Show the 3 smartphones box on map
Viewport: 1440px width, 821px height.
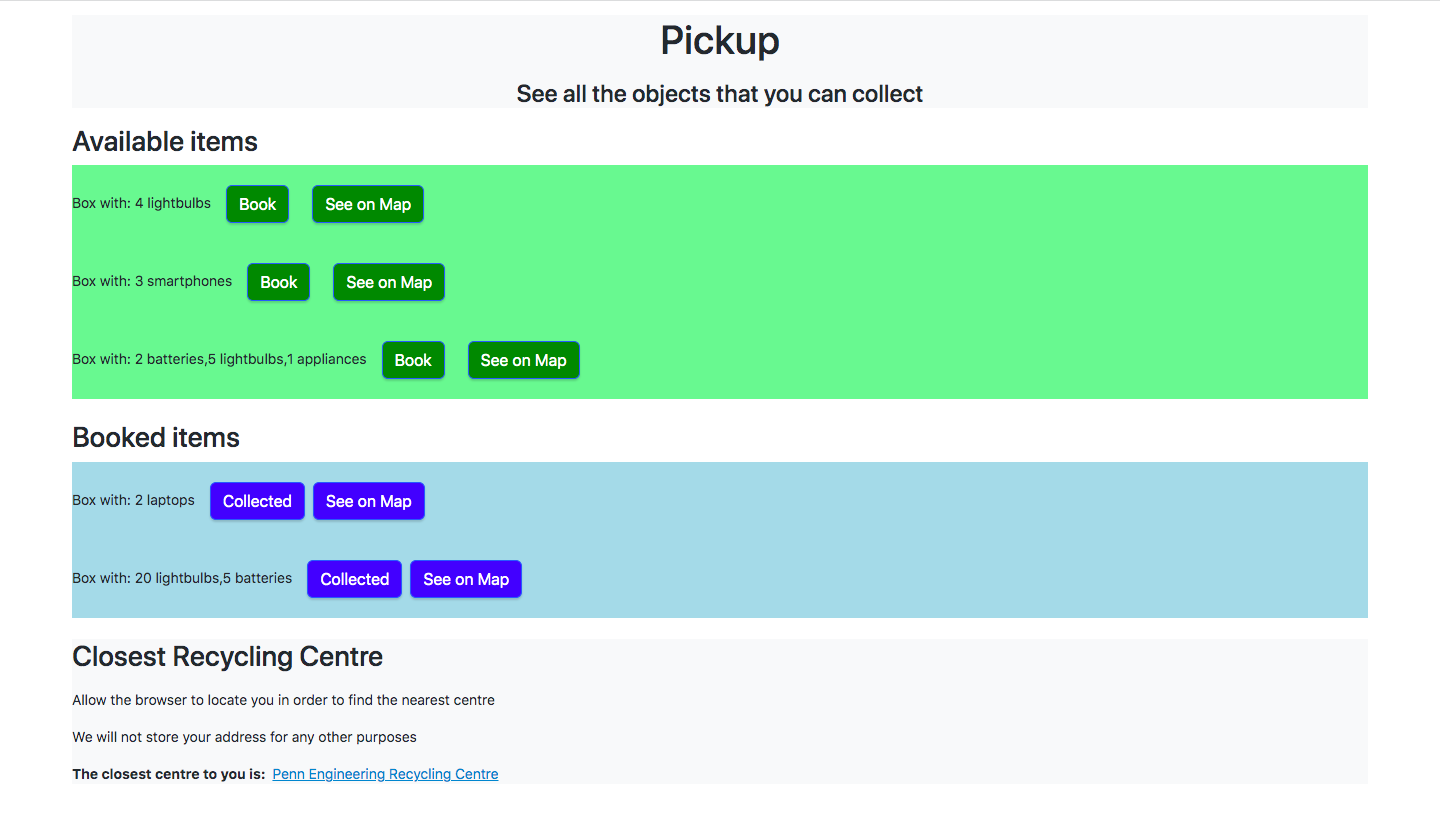coord(389,282)
